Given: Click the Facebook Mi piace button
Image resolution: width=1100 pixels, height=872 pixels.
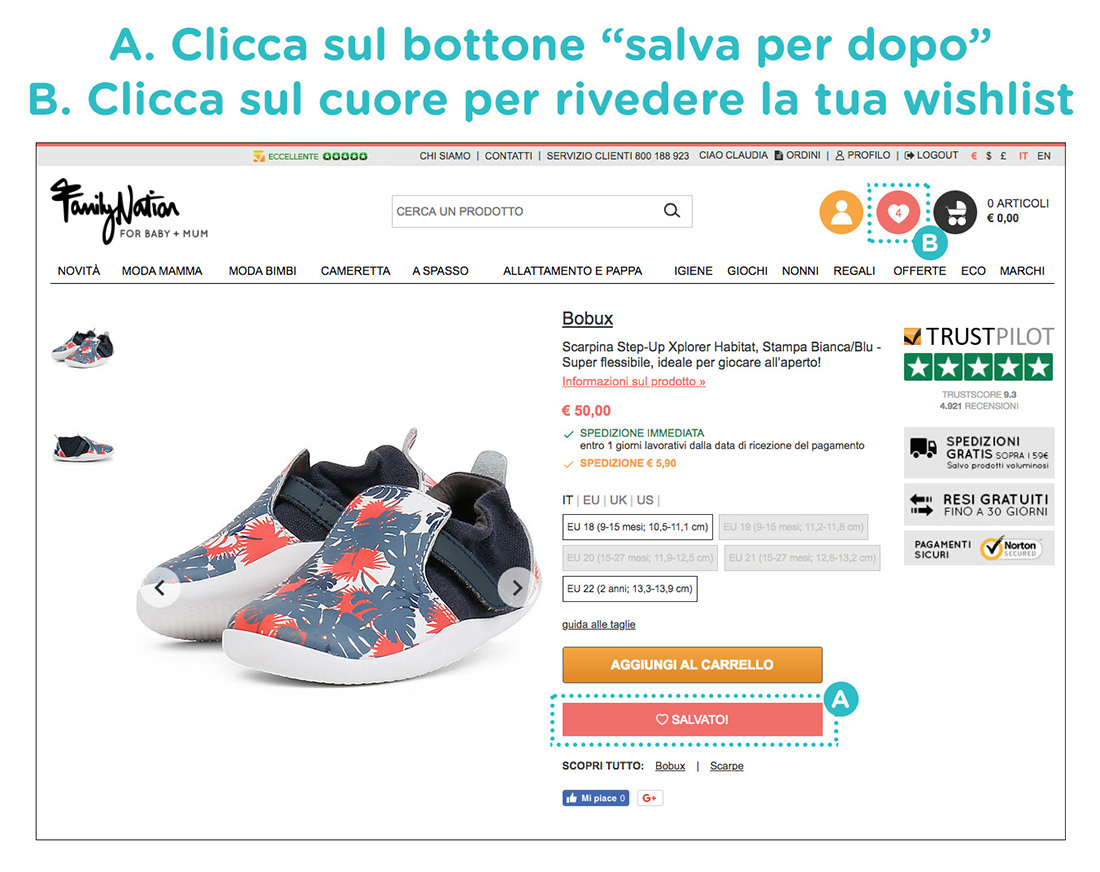Looking at the screenshot, I should click(596, 798).
